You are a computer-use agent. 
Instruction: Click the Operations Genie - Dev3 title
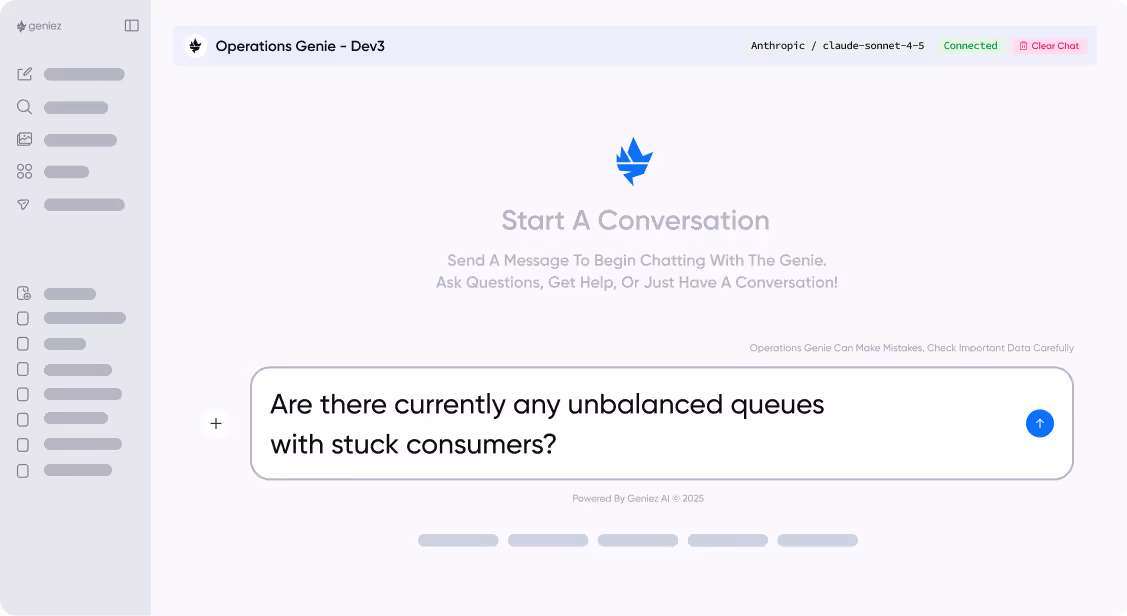[x=300, y=45]
